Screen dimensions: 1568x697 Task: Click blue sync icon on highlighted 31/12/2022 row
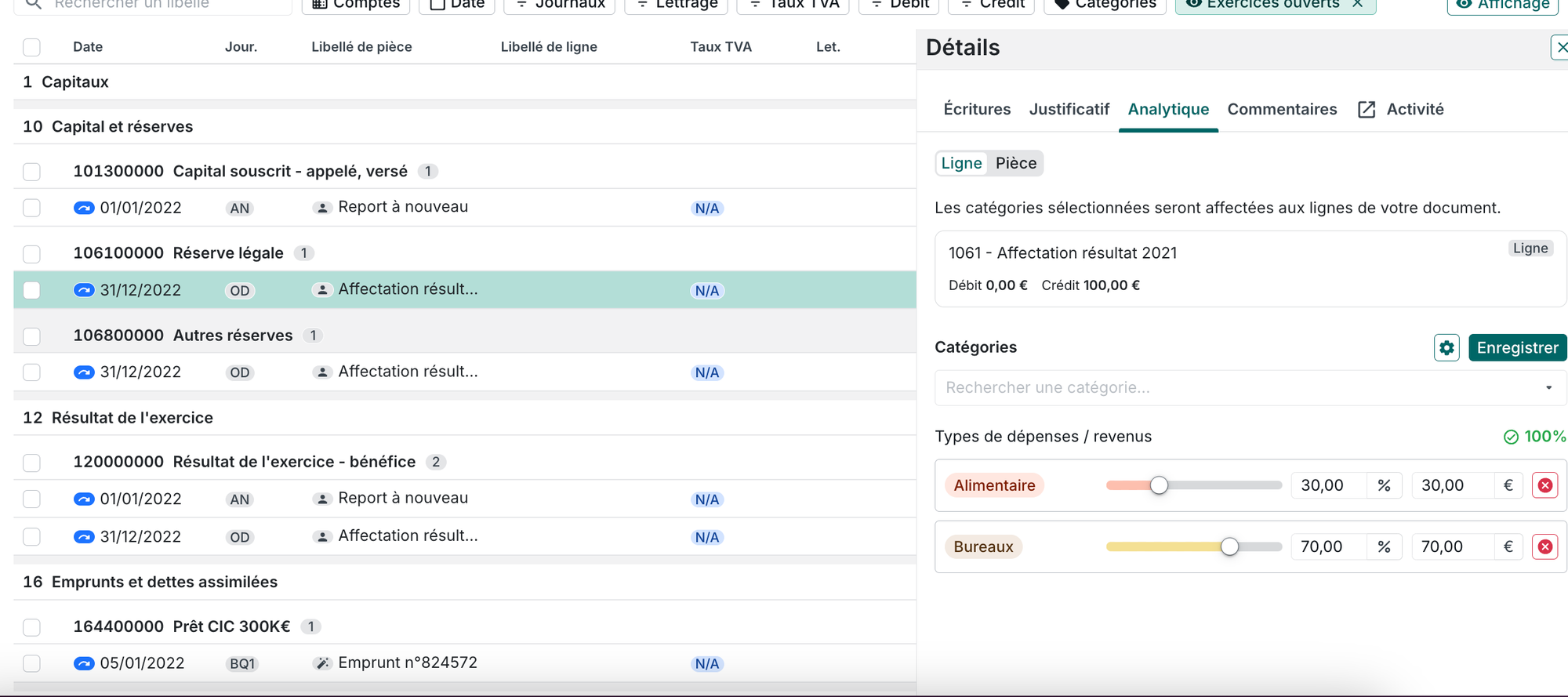click(84, 290)
